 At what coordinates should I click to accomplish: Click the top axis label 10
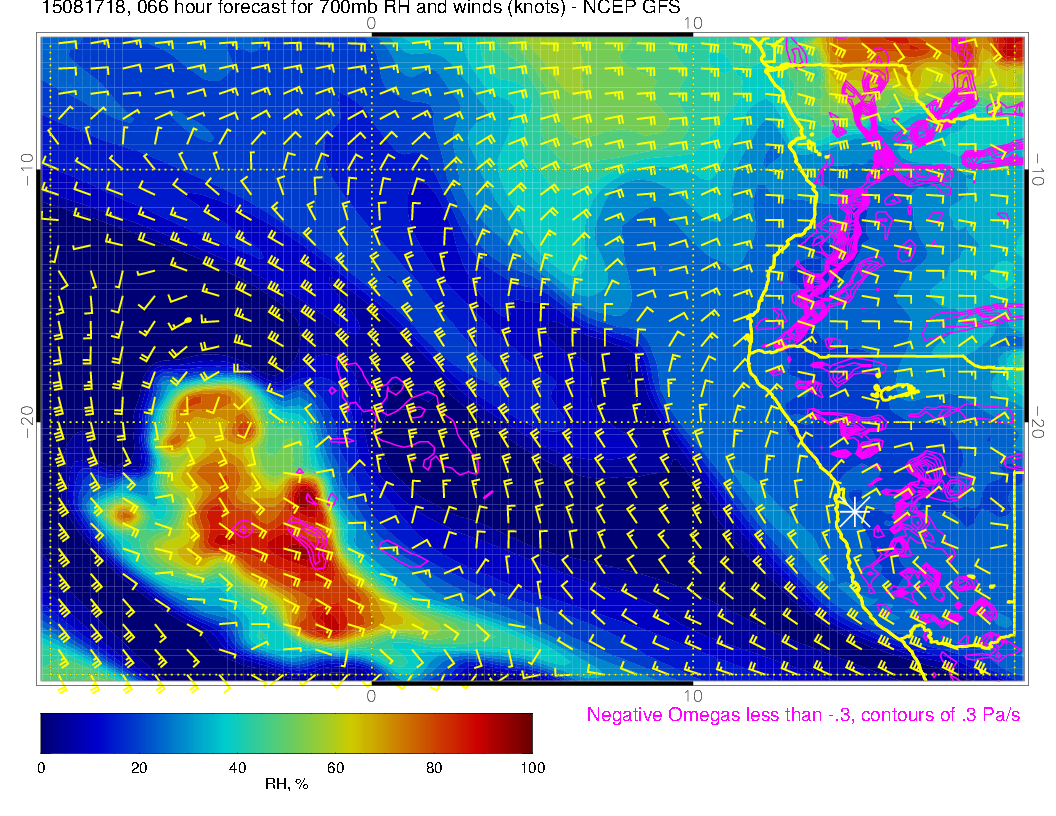coord(693,24)
